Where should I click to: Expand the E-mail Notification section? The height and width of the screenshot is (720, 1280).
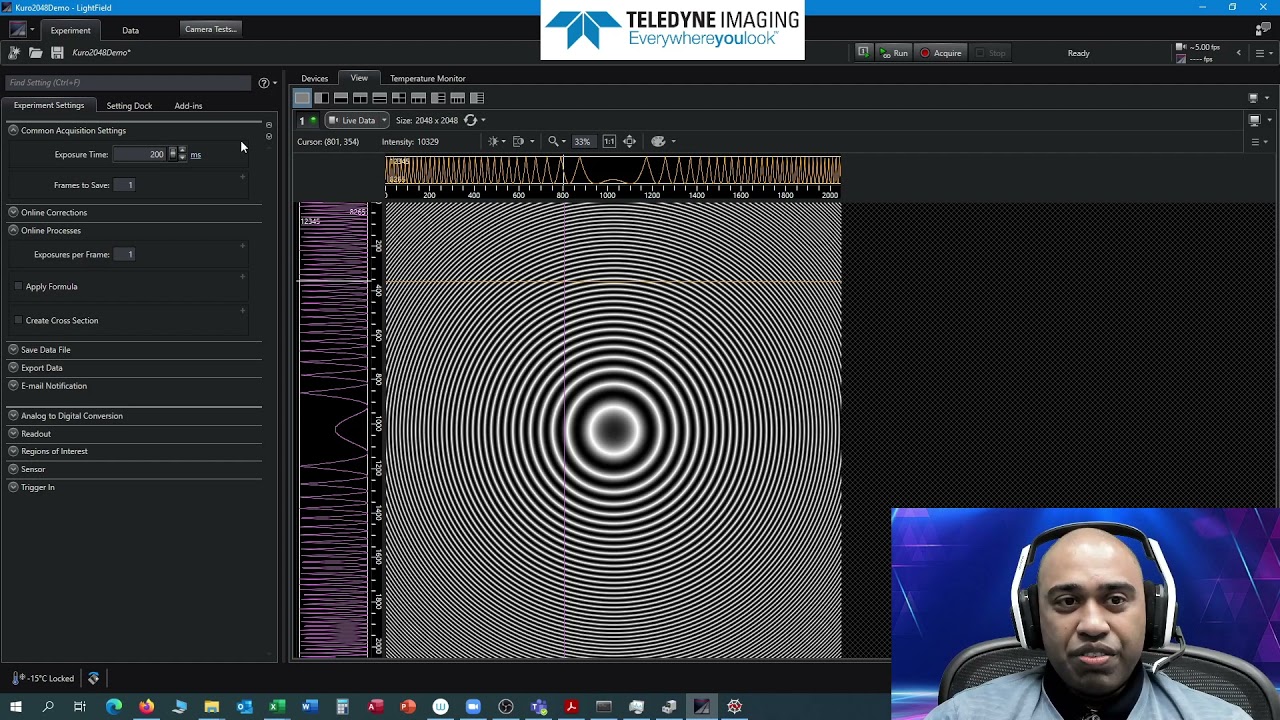(x=13, y=386)
